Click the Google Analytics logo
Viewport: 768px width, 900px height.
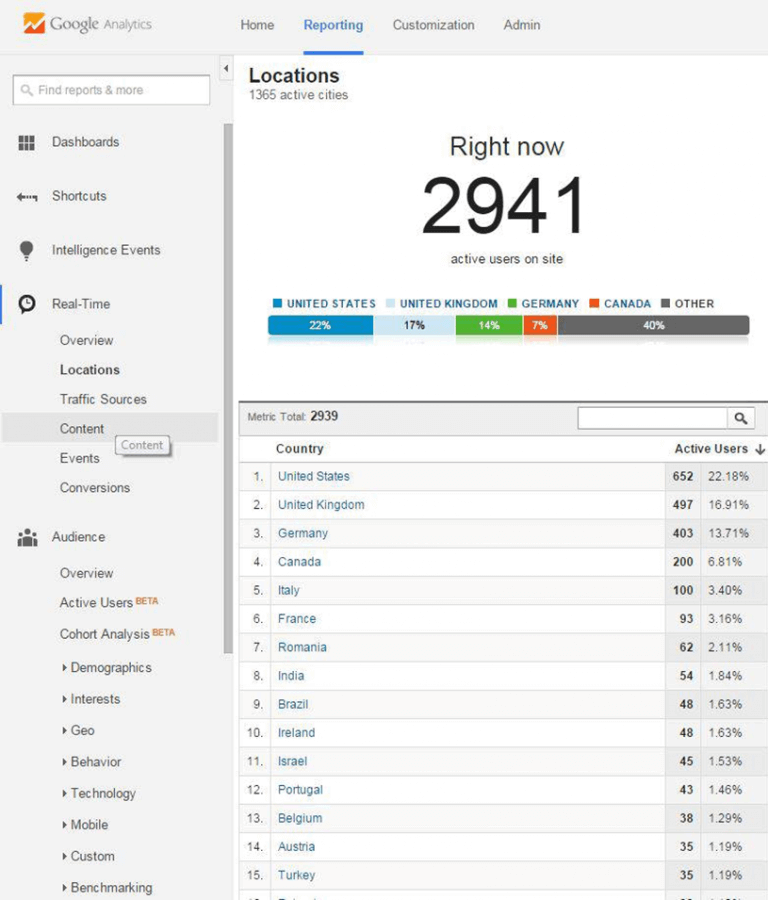tap(87, 24)
